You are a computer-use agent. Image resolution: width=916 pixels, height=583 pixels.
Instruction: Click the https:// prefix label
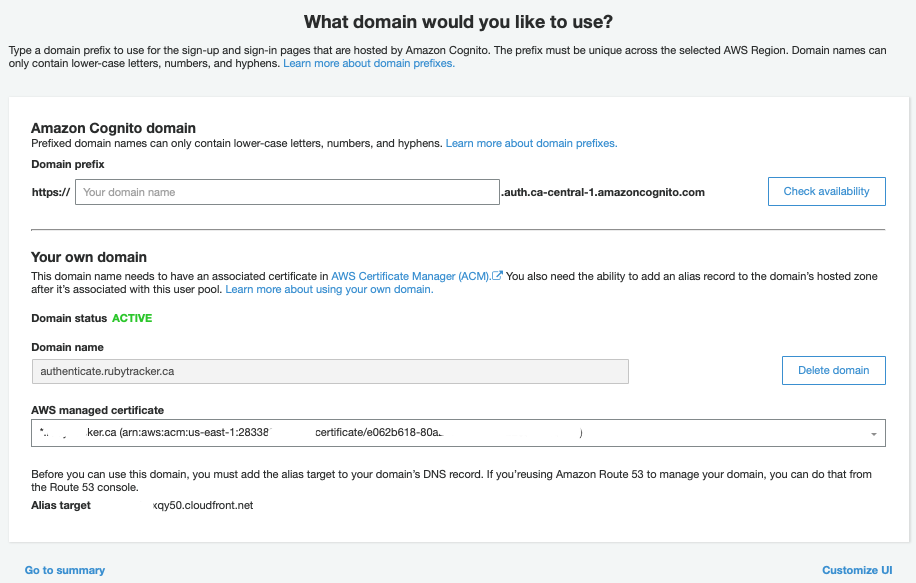click(x=51, y=192)
